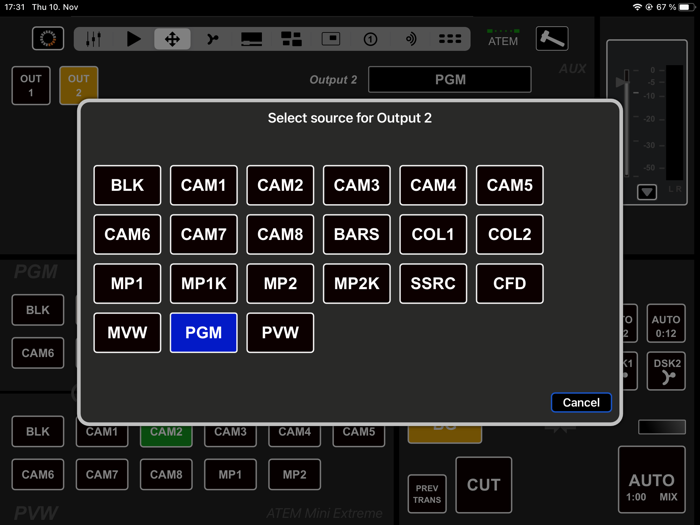The width and height of the screenshot is (700, 525).
Task: Choose CAM3 in the source dialog
Action: 357,185
